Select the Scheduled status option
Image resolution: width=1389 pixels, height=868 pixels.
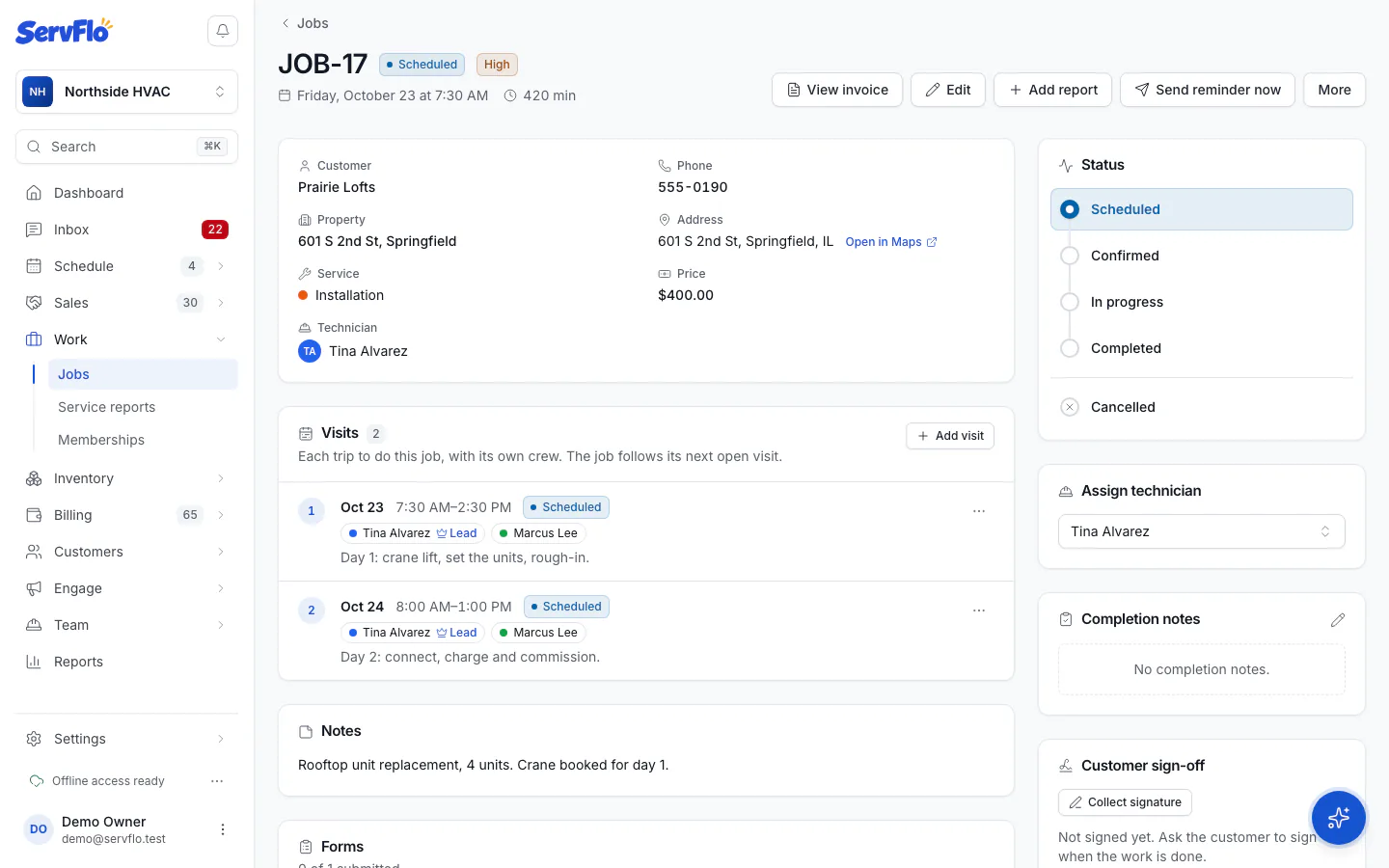[x=1202, y=209]
